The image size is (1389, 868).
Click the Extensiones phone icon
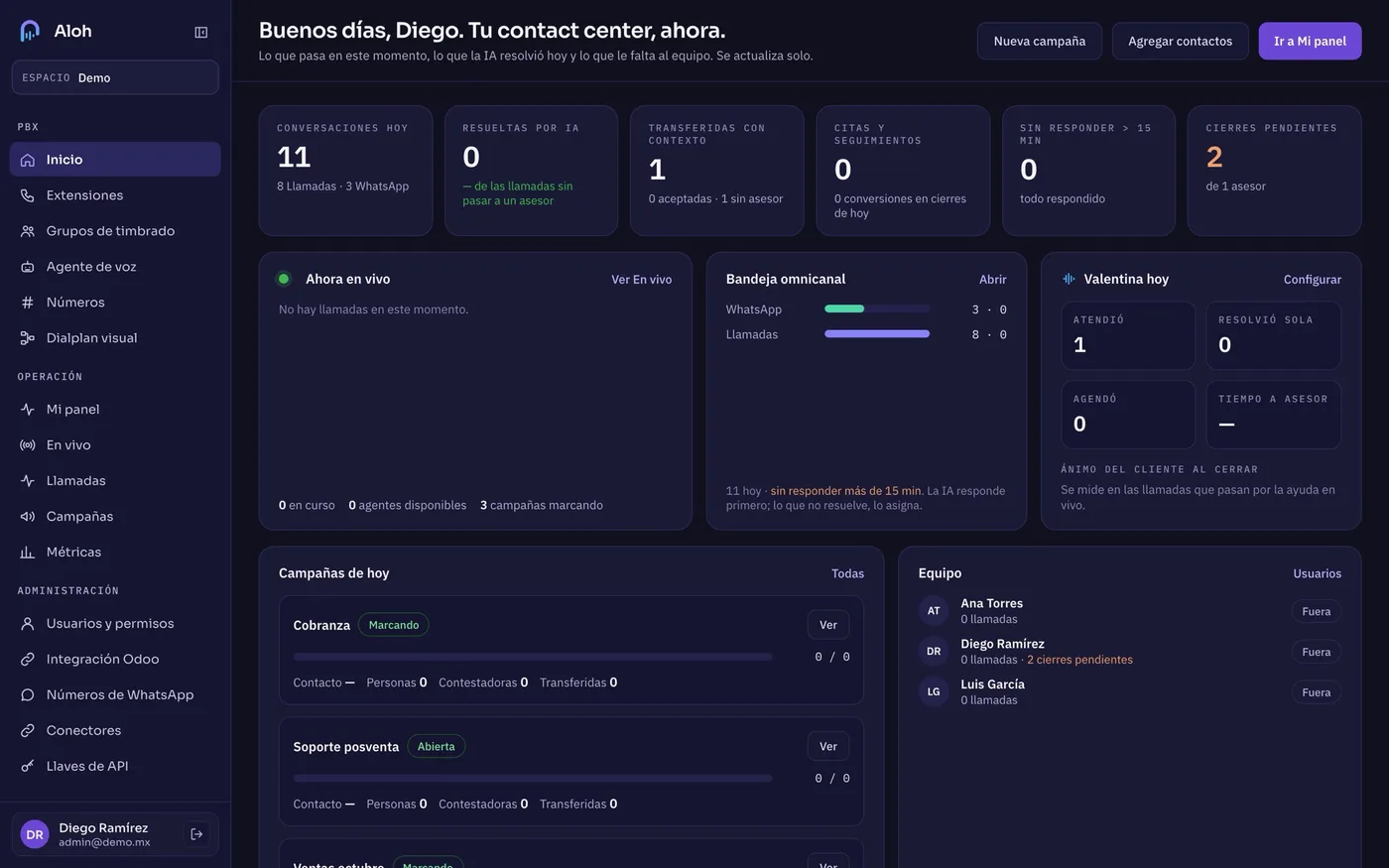tap(28, 195)
